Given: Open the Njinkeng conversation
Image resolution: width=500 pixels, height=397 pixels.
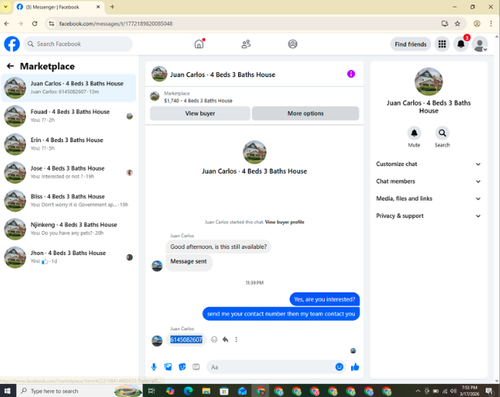Looking at the screenshot, I should (68, 229).
